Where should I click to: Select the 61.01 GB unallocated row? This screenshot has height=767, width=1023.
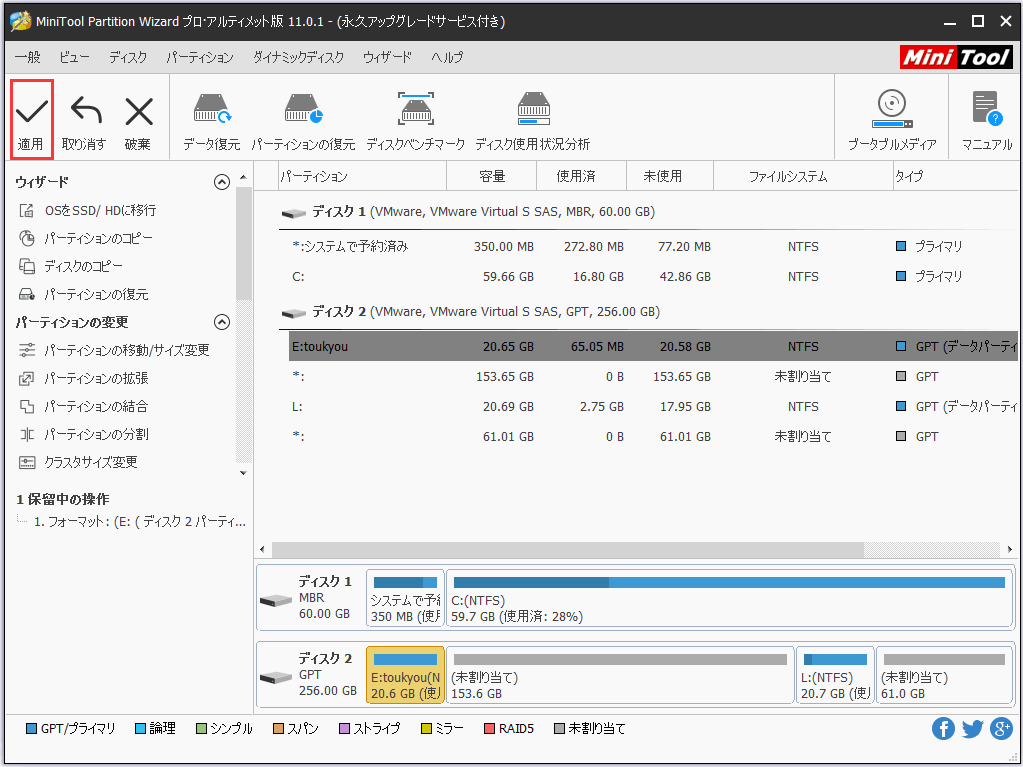click(x=653, y=436)
